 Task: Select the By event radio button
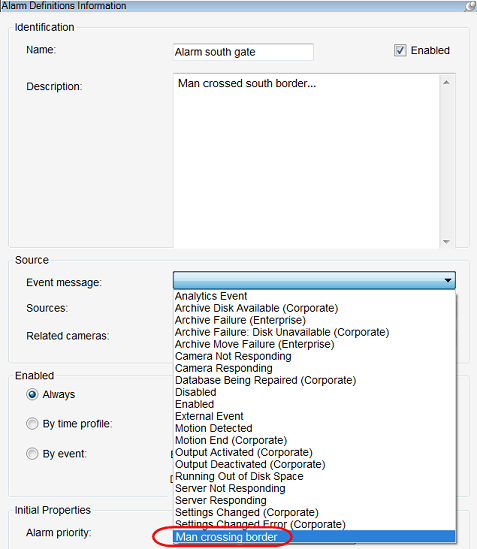click(x=32, y=454)
